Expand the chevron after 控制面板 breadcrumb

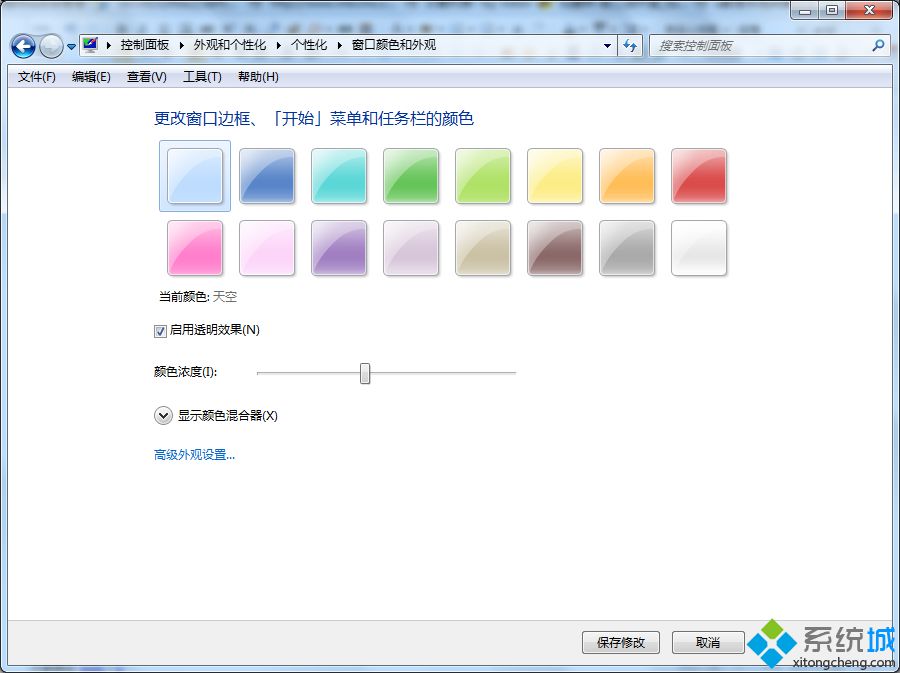pos(181,45)
